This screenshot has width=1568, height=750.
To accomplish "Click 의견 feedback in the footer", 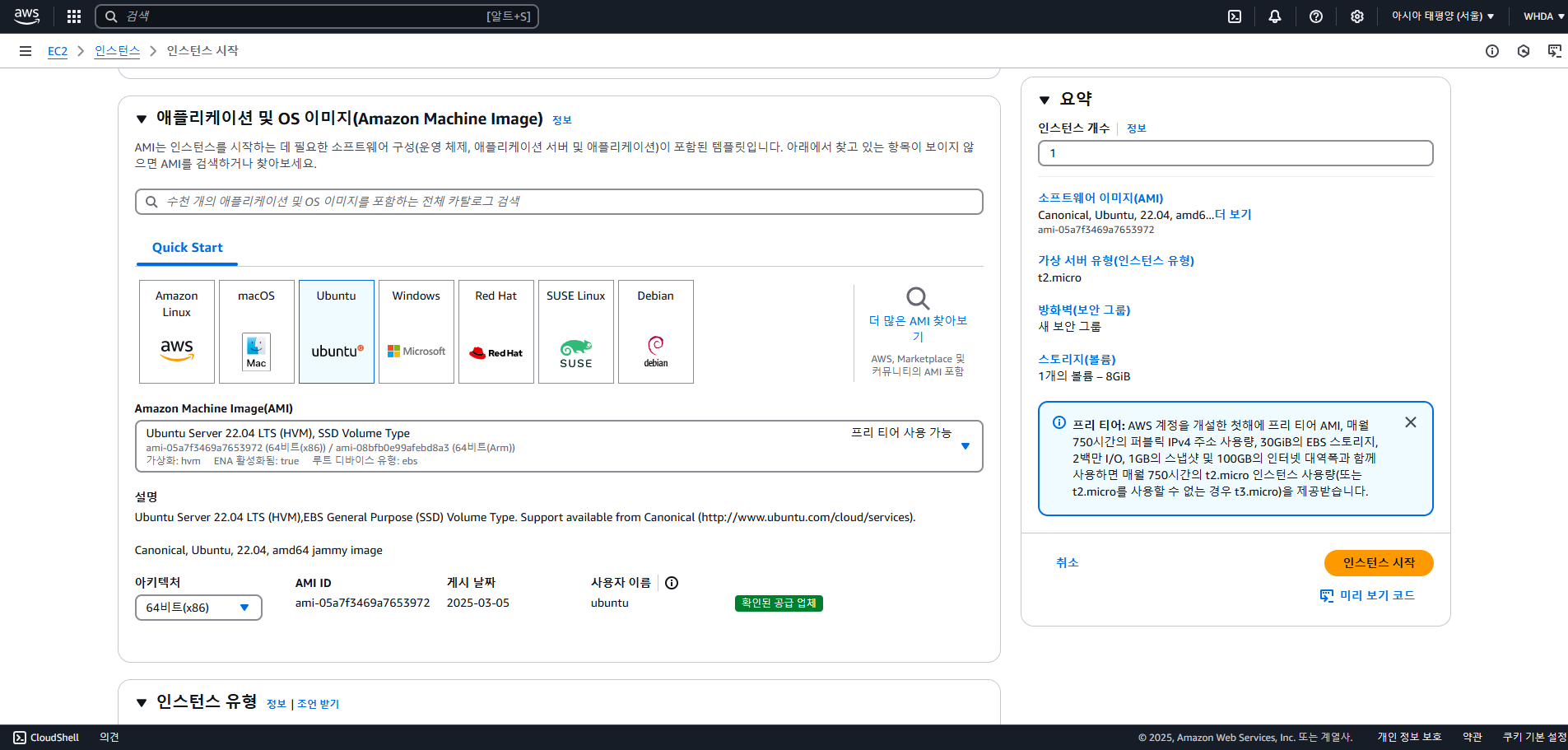I will pos(109,738).
